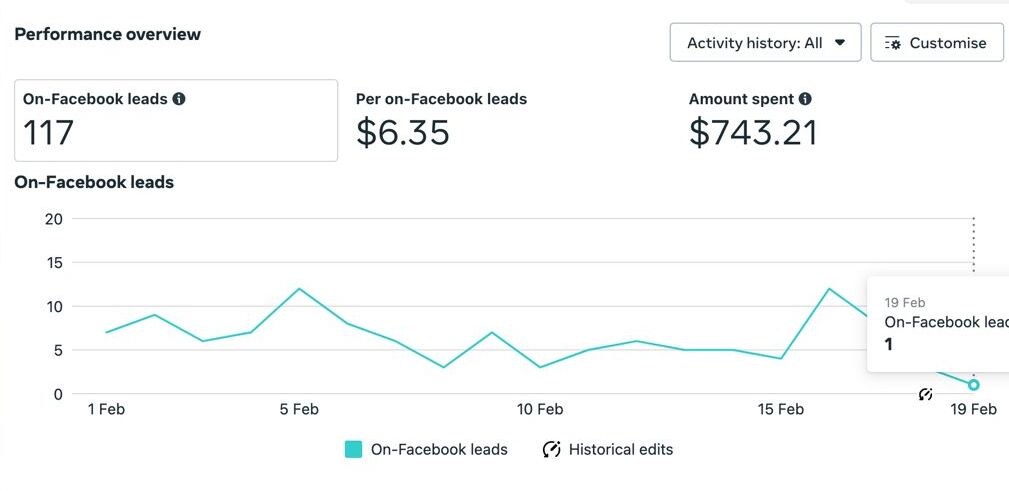Click the 1 Feb x-axis label
This screenshot has height=491, width=1009.
pyautogui.click(x=106, y=409)
